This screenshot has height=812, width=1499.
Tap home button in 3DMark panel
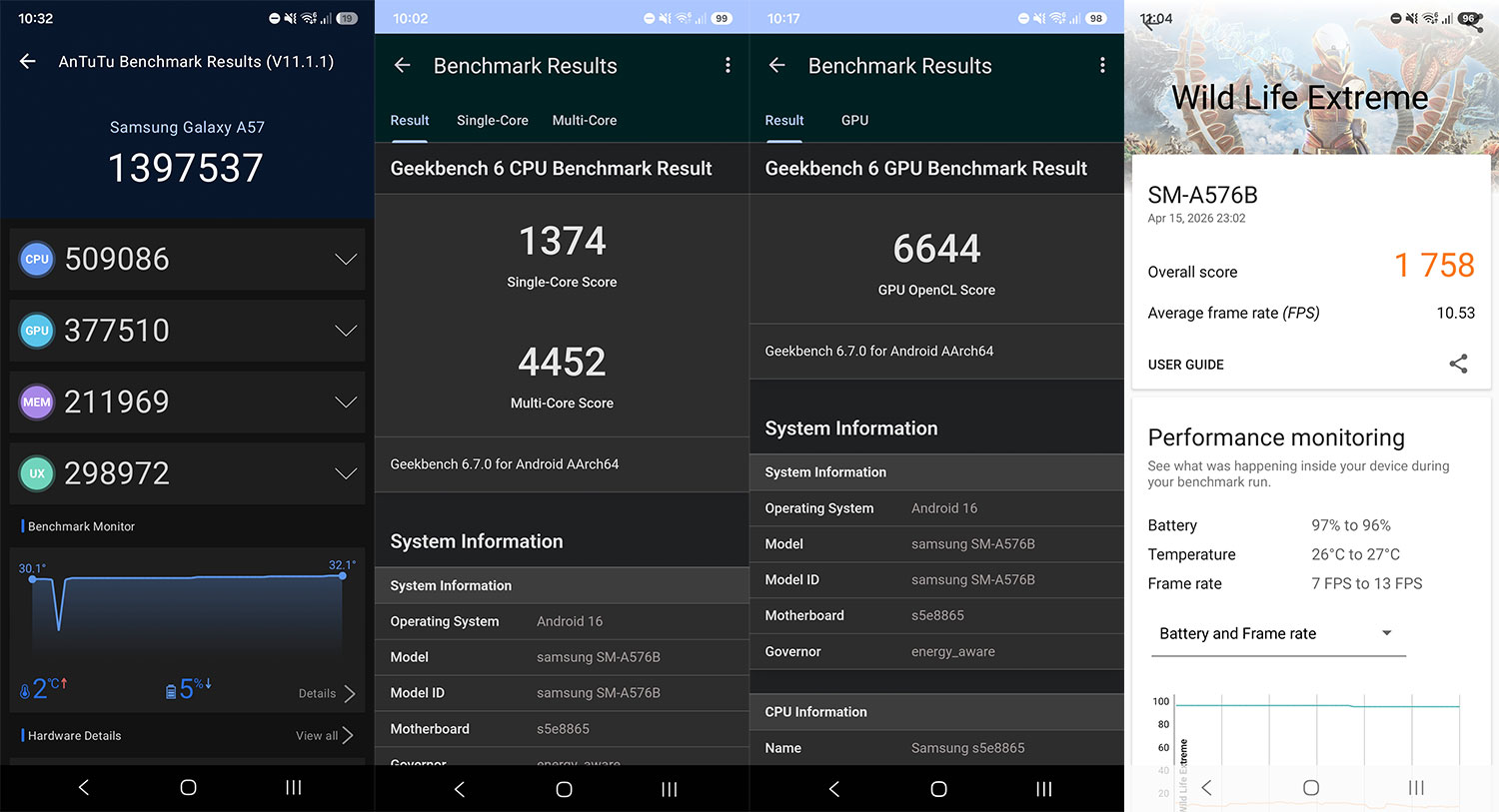click(1311, 788)
